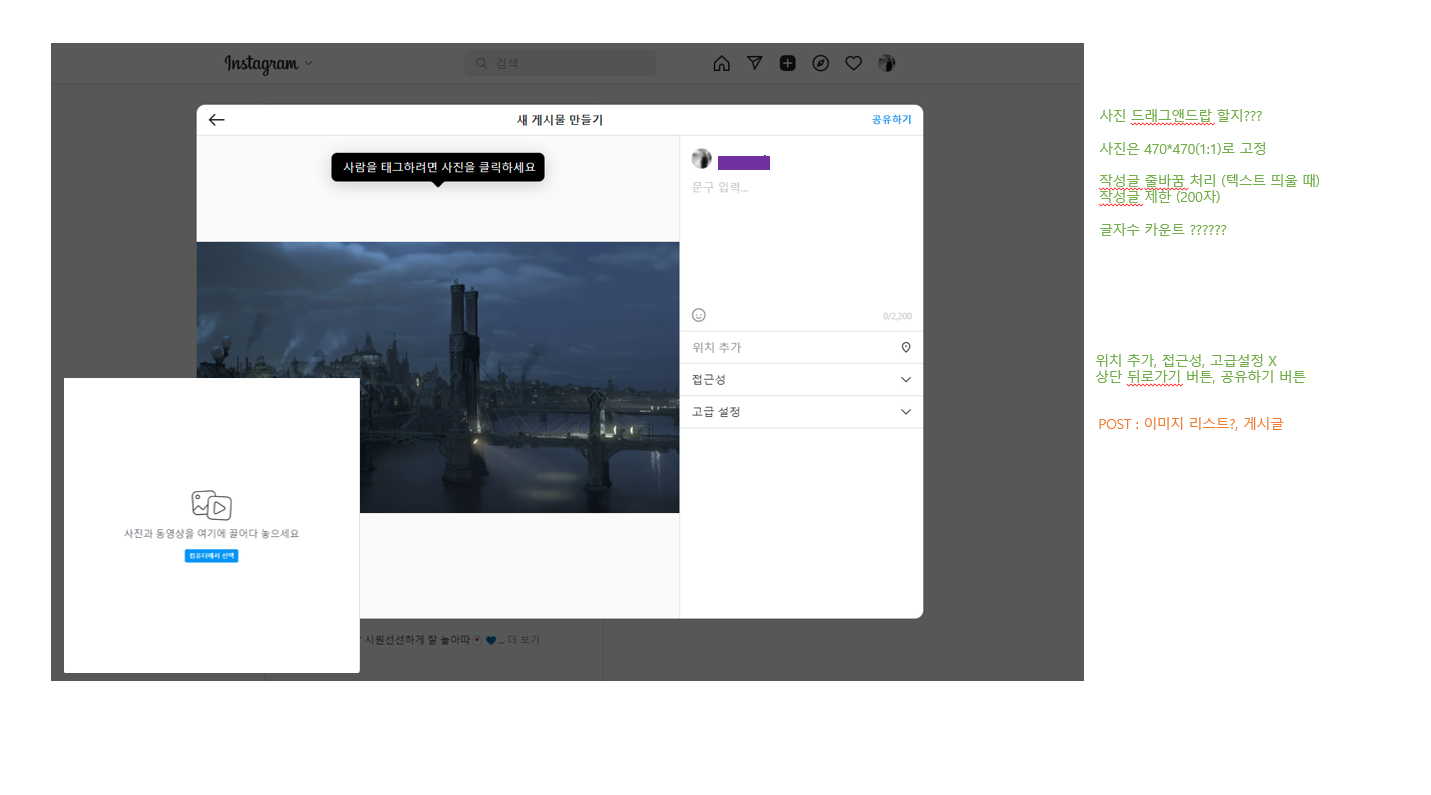Click the small user avatar next to the caption

coord(702,159)
